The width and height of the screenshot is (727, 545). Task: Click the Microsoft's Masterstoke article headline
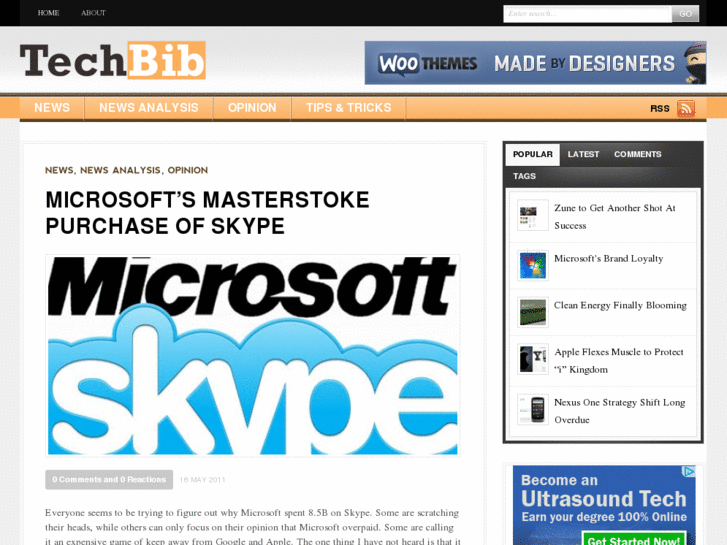click(207, 213)
